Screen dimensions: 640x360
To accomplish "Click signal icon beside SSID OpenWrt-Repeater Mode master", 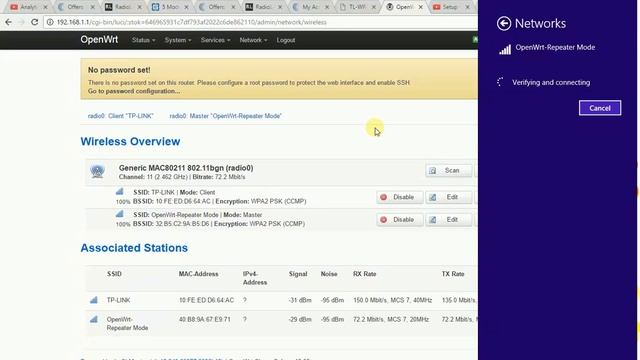I will (x=120, y=214).
